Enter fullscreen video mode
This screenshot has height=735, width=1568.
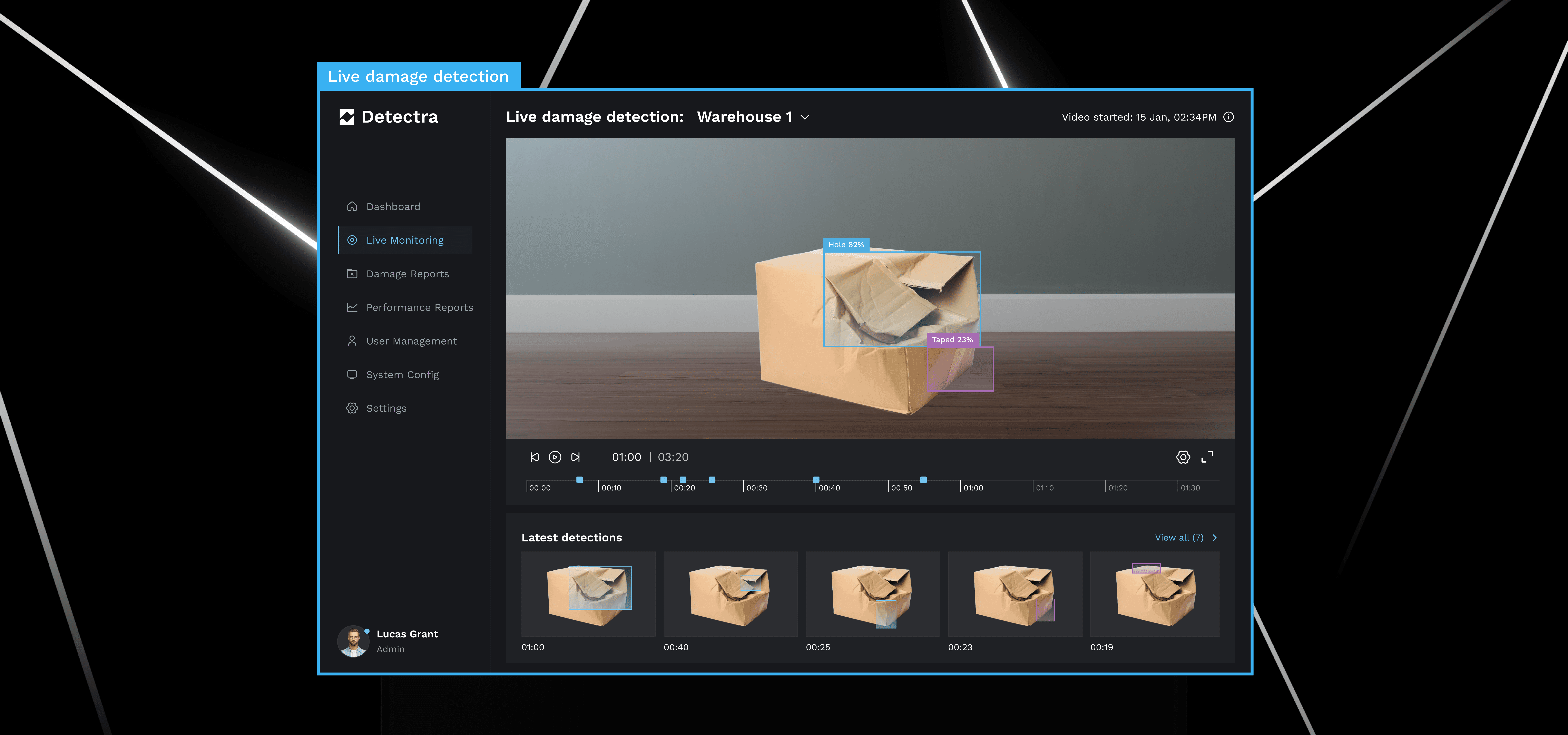pos(1207,457)
